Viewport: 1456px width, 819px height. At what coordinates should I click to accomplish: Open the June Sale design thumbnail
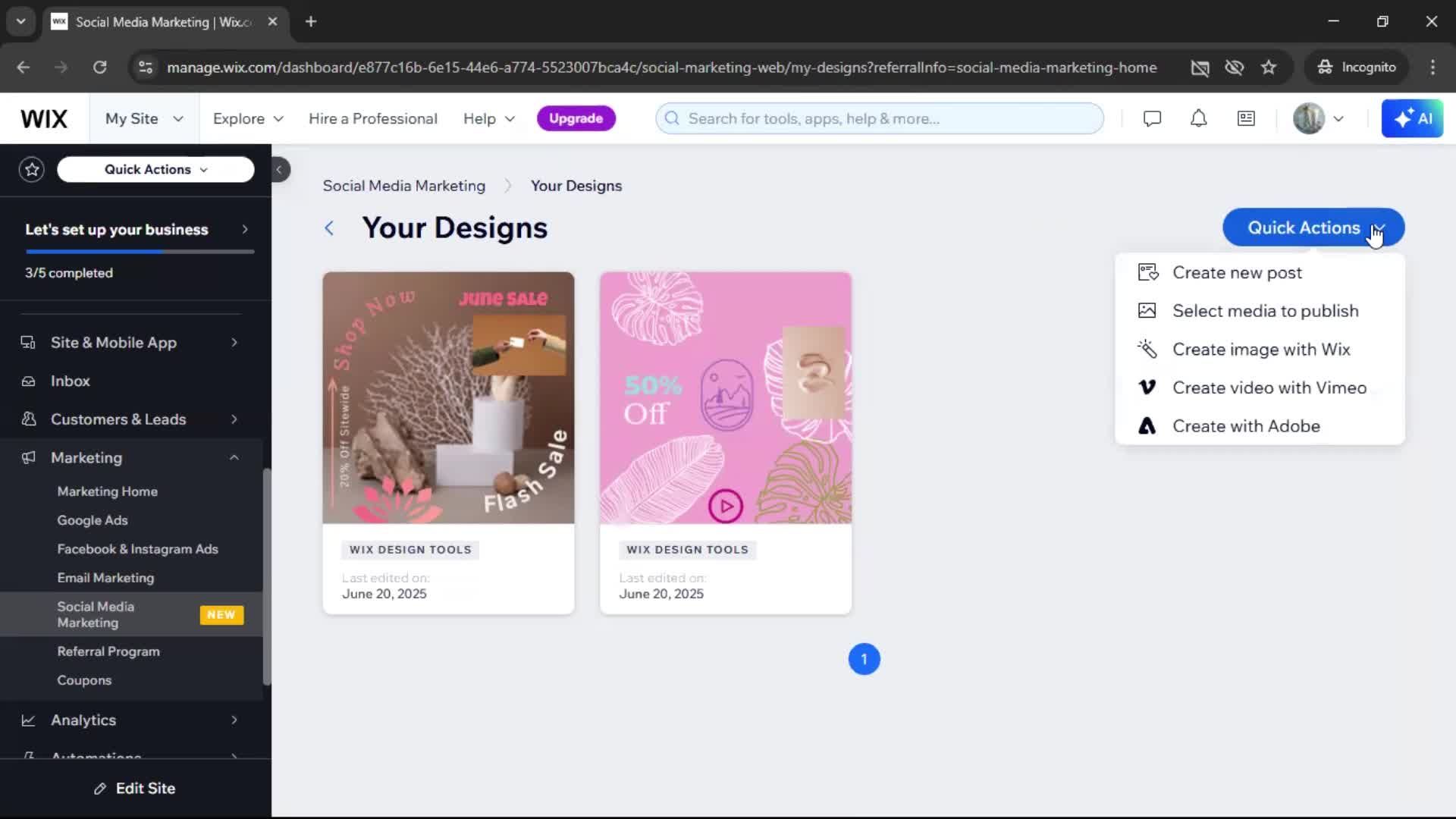(x=448, y=398)
